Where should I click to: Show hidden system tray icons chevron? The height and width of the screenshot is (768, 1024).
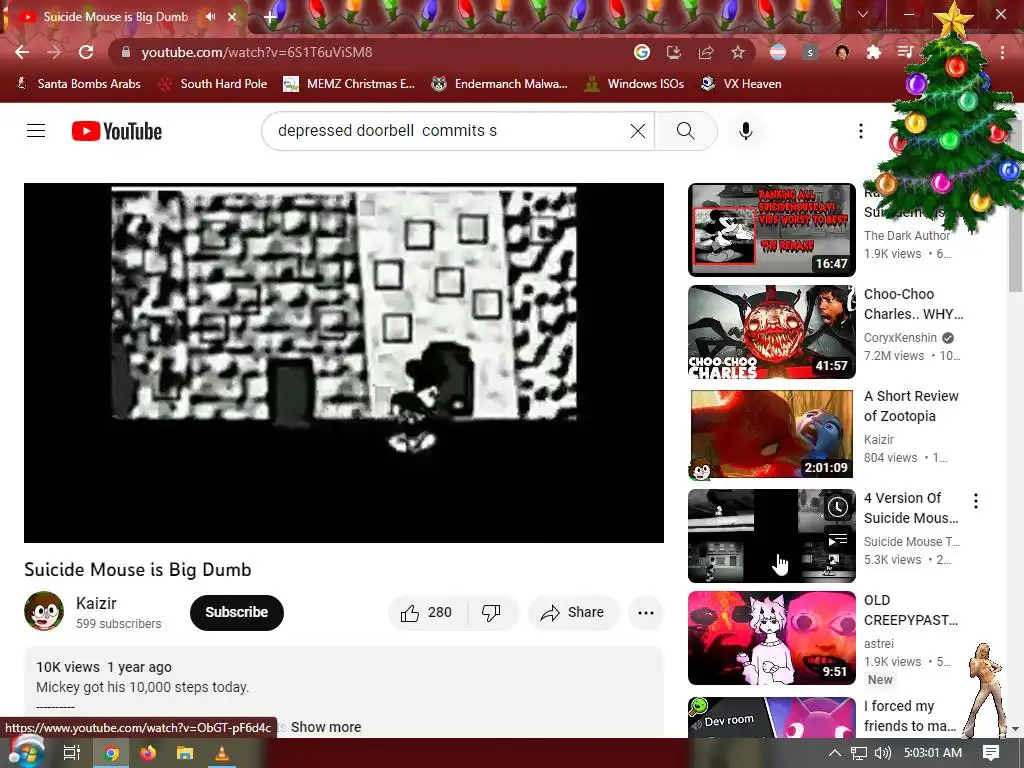(835, 753)
